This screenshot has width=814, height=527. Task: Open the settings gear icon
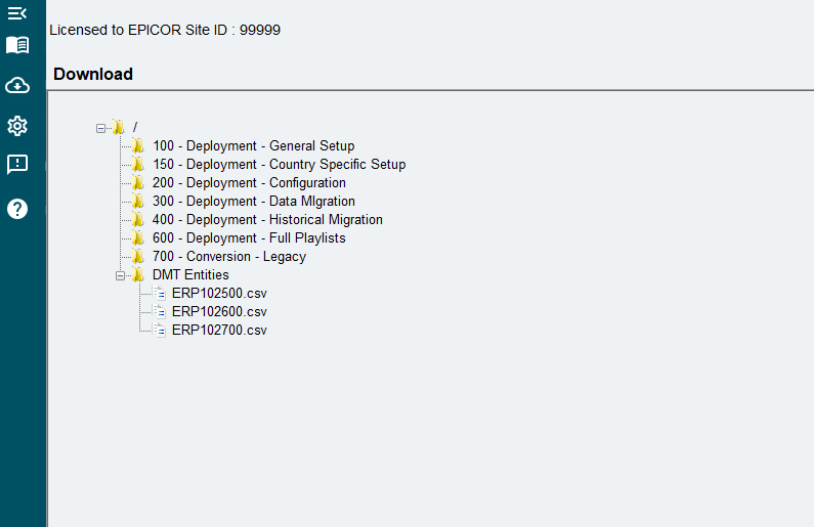pyautogui.click(x=18, y=126)
